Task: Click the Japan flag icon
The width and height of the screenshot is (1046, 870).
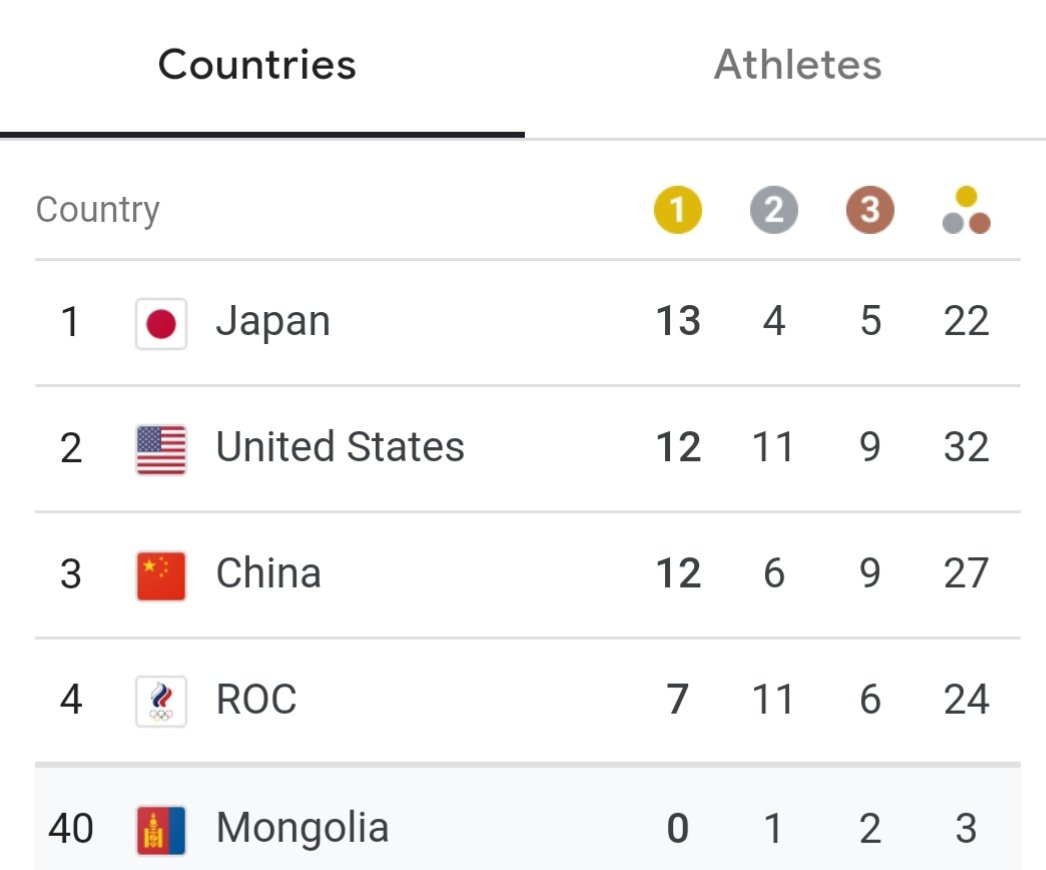Action: 161,324
